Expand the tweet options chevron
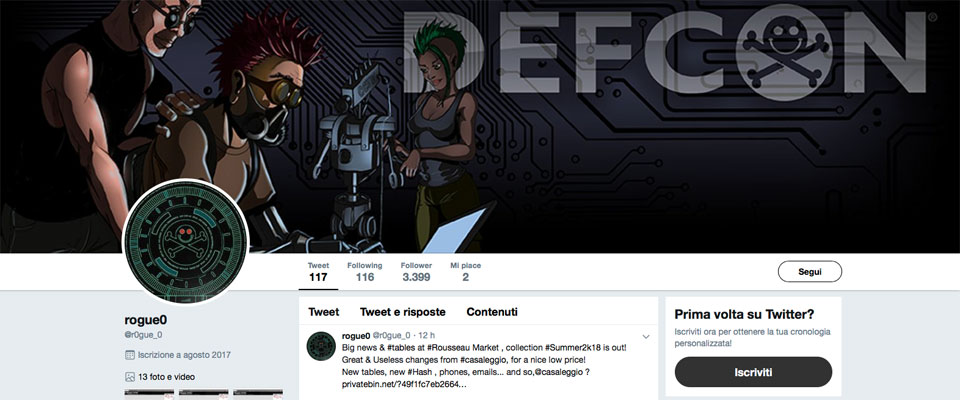Screen dimensions: 960x400 645,336
